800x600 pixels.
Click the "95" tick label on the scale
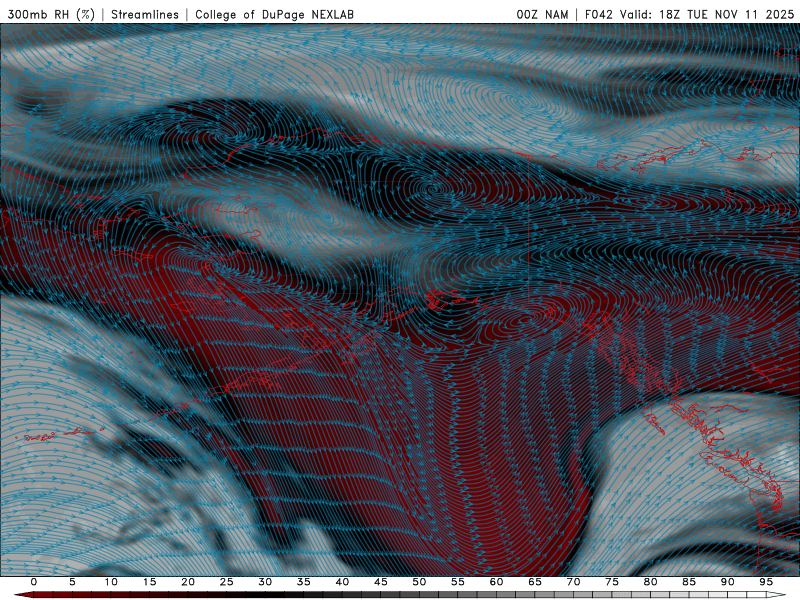click(765, 582)
